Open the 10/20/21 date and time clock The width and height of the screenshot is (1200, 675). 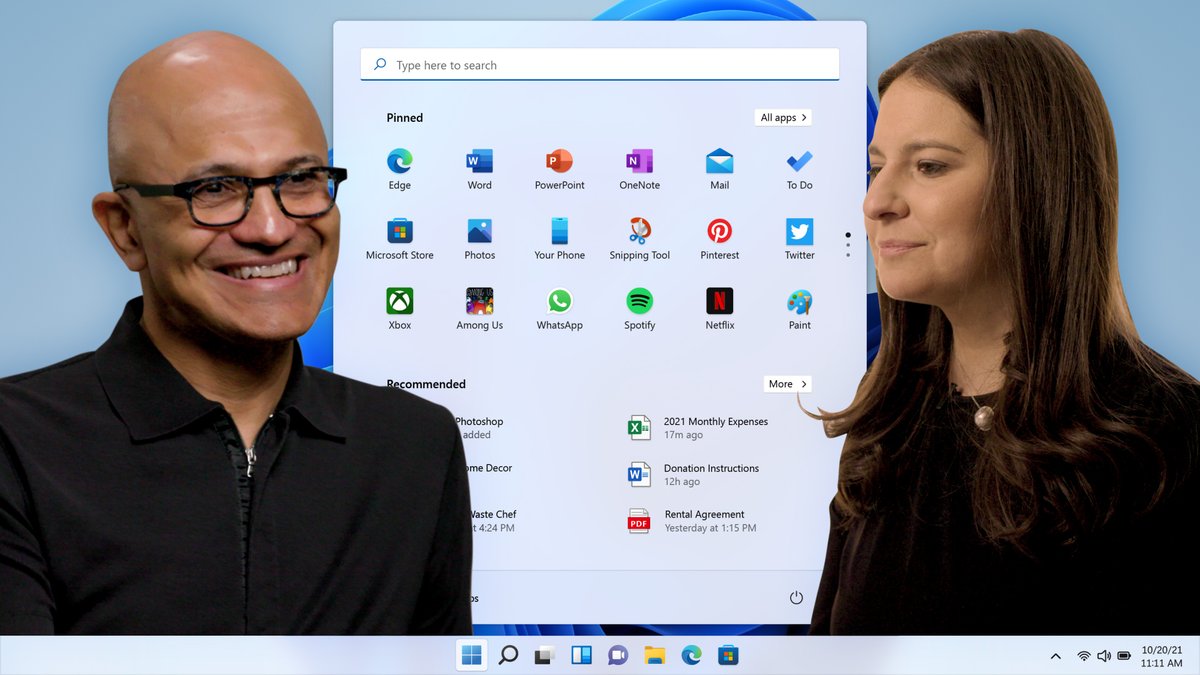pyautogui.click(x=1161, y=656)
